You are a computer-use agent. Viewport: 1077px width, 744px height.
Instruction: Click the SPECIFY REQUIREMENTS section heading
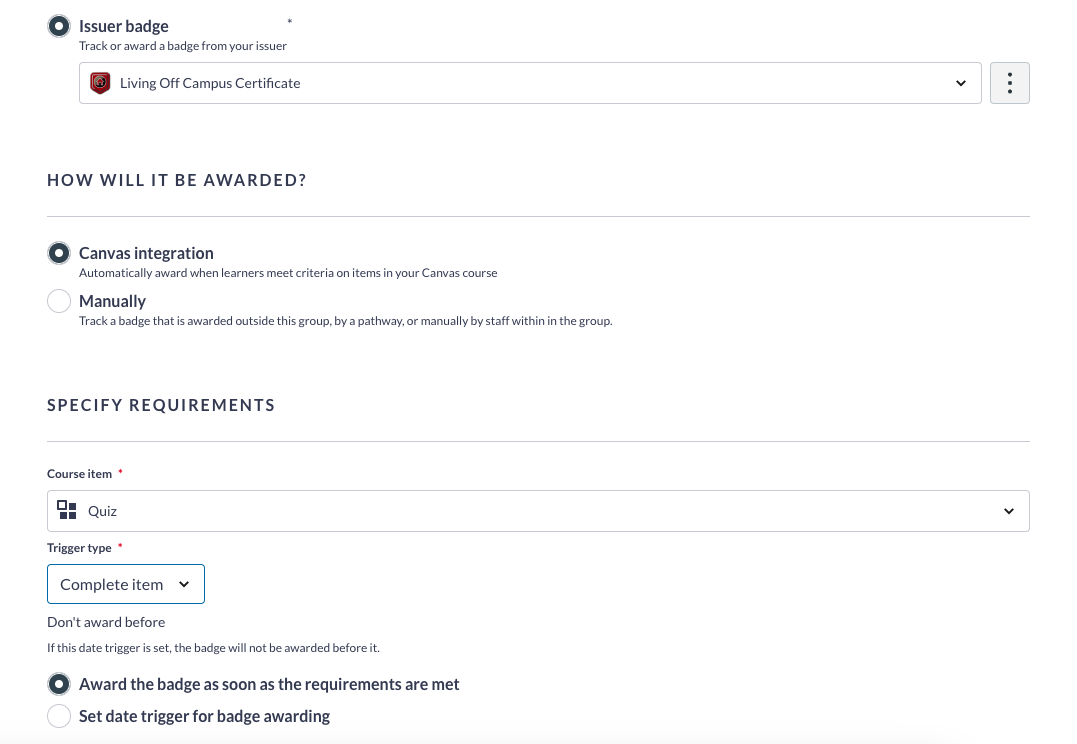click(x=160, y=405)
